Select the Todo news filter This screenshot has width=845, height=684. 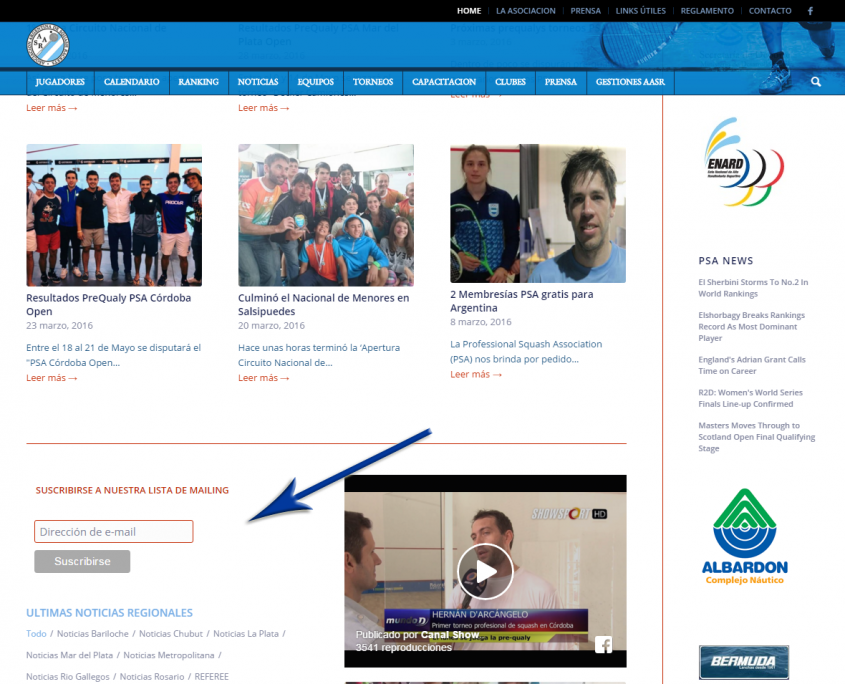tap(36, 633)
